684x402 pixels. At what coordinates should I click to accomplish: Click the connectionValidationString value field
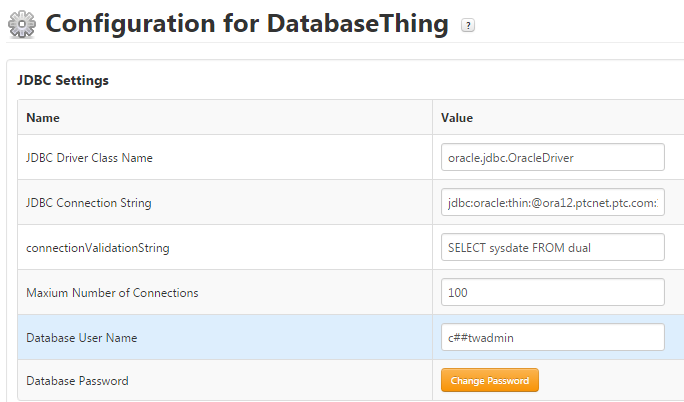tap(552, 247)
